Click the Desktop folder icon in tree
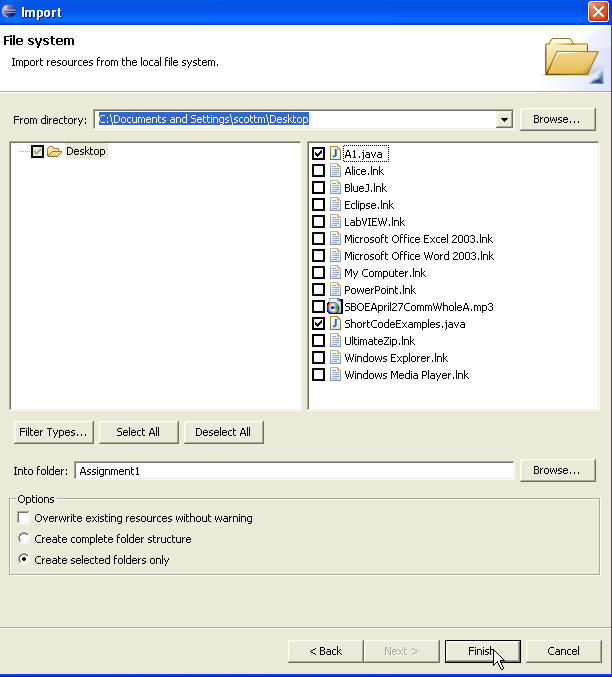 coord(54,152)
